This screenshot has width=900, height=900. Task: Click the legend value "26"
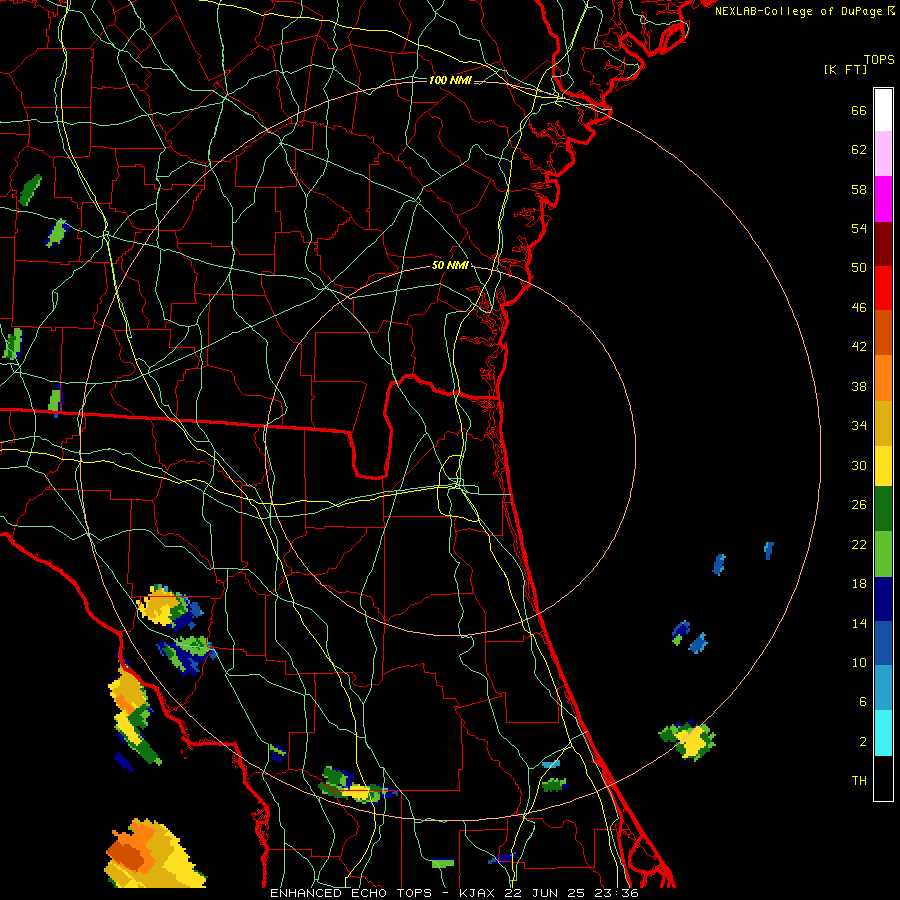click(859, 505)
